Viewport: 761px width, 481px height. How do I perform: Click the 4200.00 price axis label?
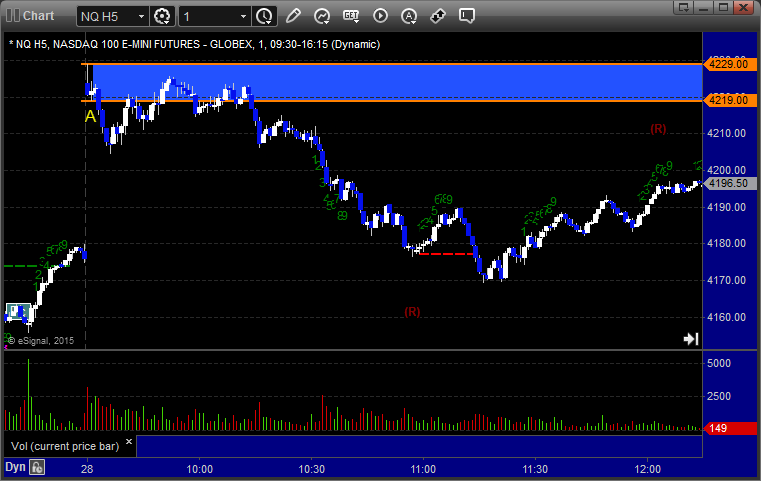click(x=727, y=170)
